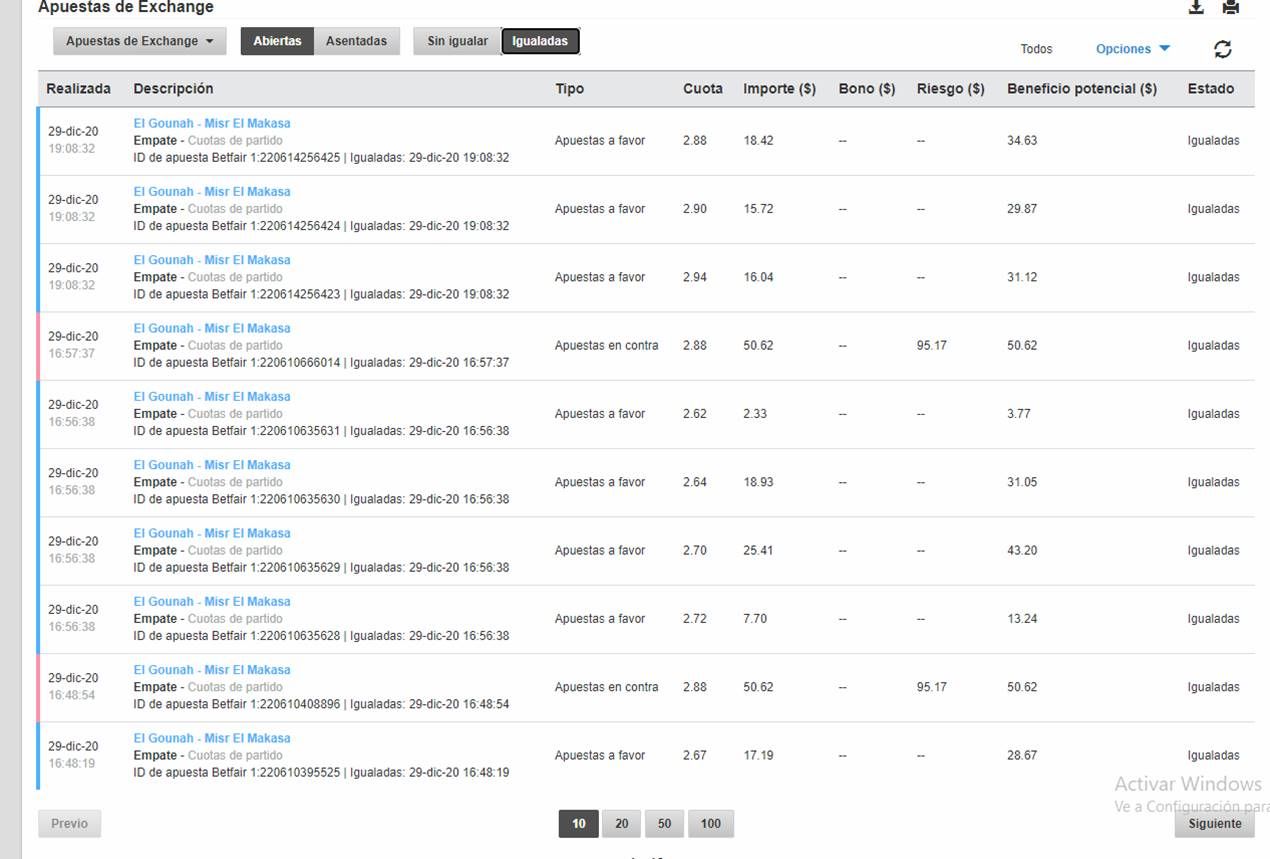This screenshot has height=859, width=1270.
Task: Go to the Previo page
Action: pyautogui.click(x=69, y=824)
